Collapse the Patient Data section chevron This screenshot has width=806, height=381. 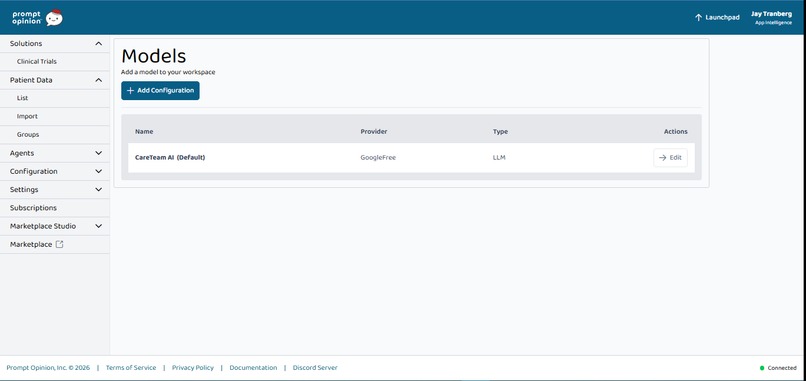99,80
